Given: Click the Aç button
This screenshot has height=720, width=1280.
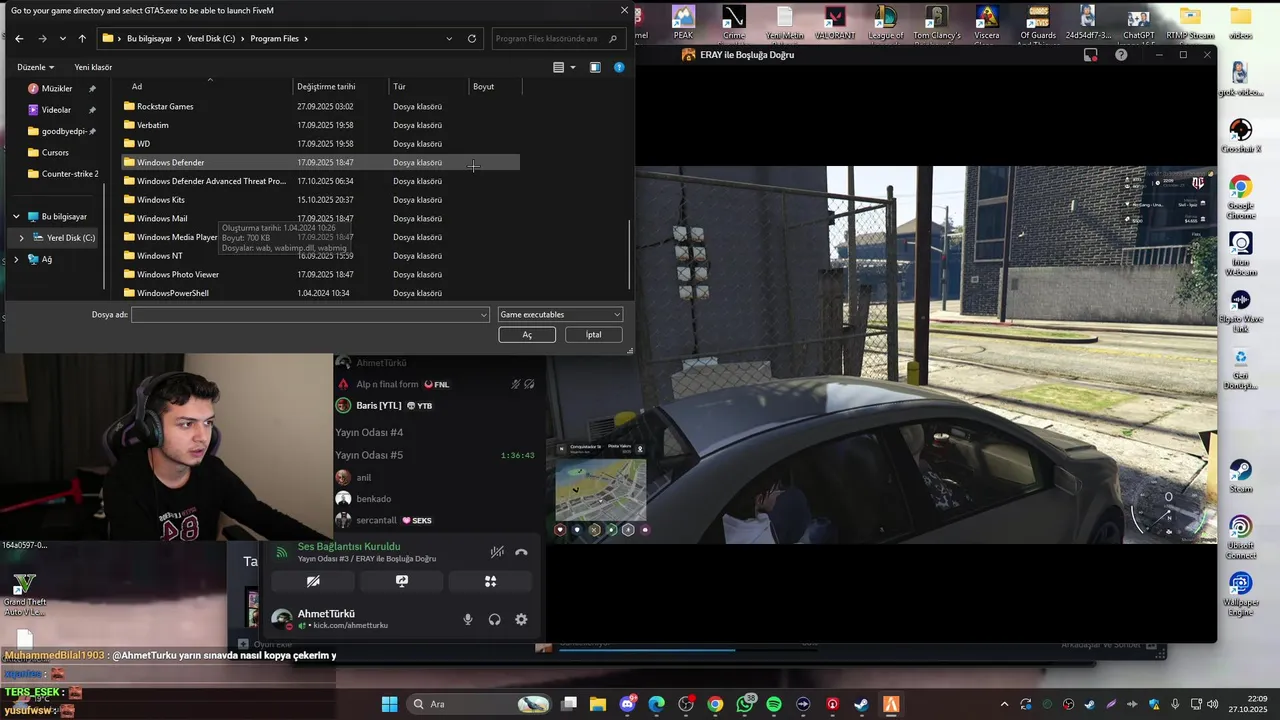Looking at the screenshot, I should pyautogui.click(x=527, y=335).
